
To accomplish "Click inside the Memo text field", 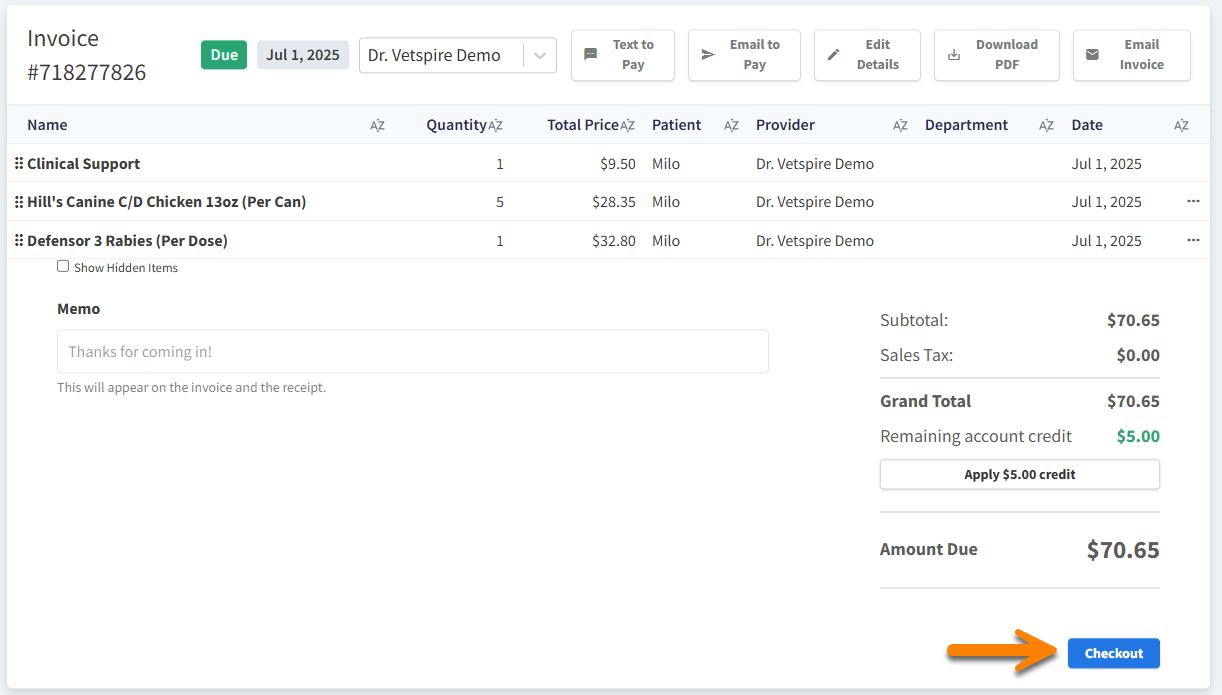I will pos(412,351).
